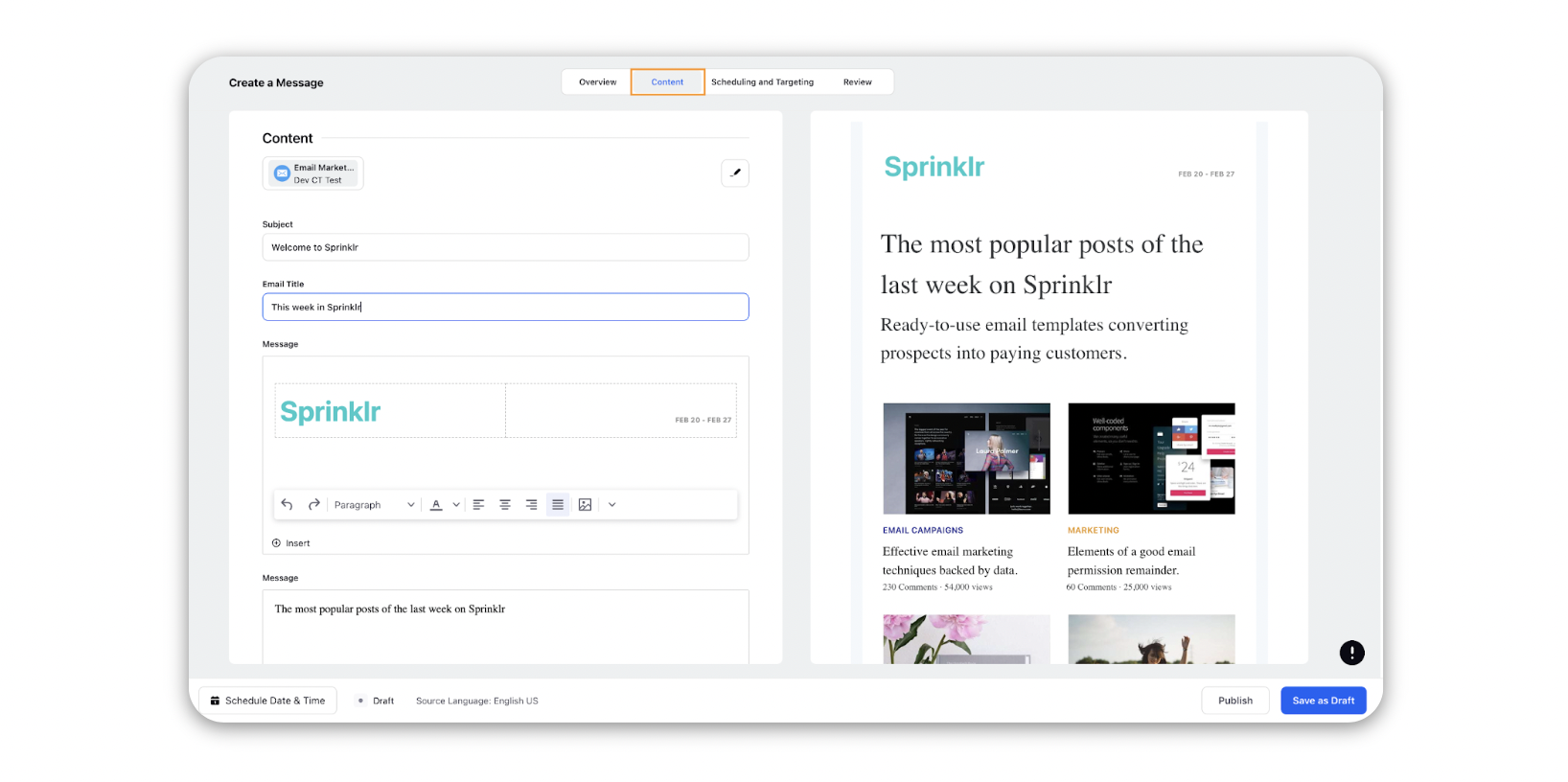Click MARKETING category label in preview
Viewport: 1568px width, 782px height.
pos(1094,530)
